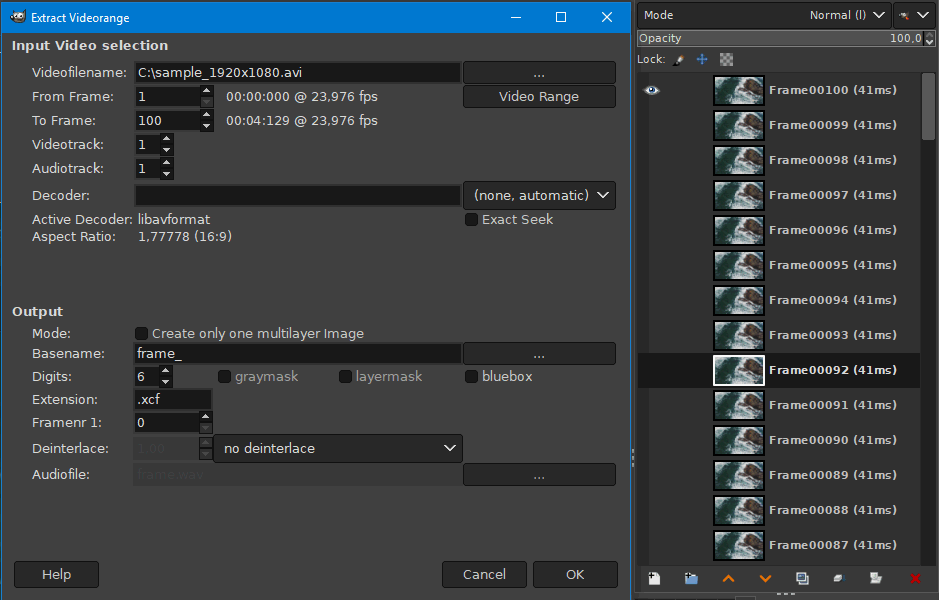The image size is (939, 600).
Task: Check Create only one multilayer Image
Action: click(x=141, y=334)
